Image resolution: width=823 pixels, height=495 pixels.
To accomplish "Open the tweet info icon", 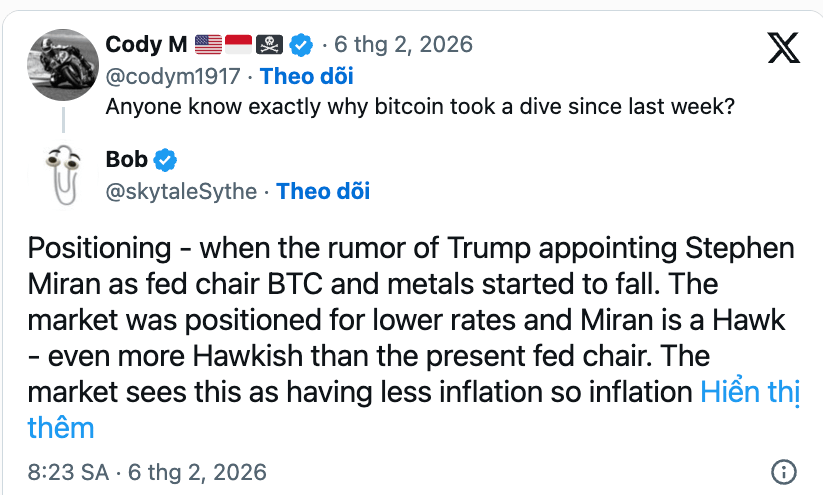I will pyautogui.click(x=784, y=472).
